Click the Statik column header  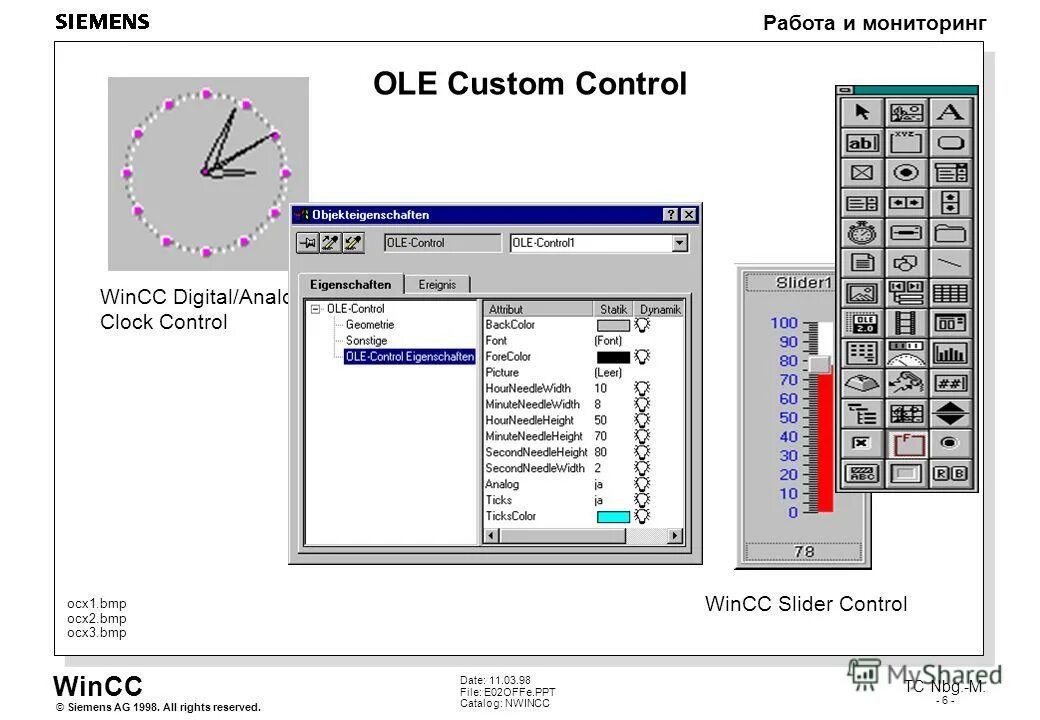pyautogui.click(x=613, y=309)
